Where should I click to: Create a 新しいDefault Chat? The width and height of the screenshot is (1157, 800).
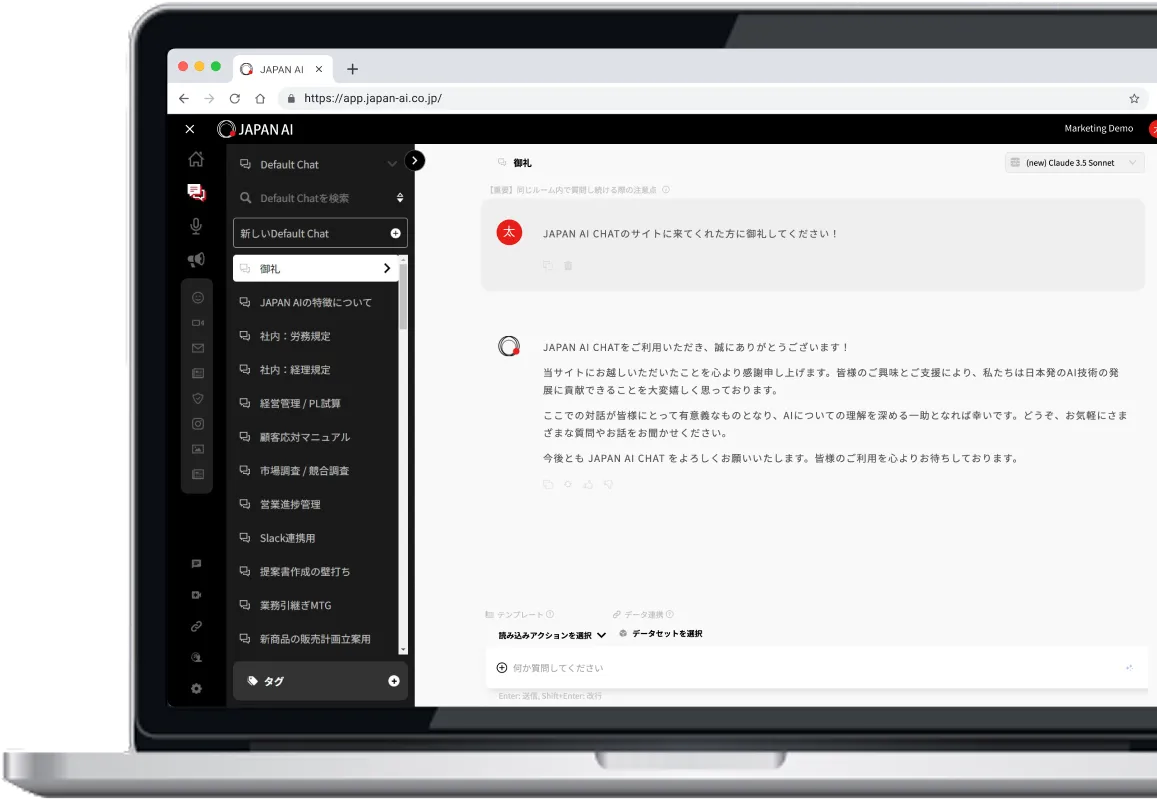320,233
